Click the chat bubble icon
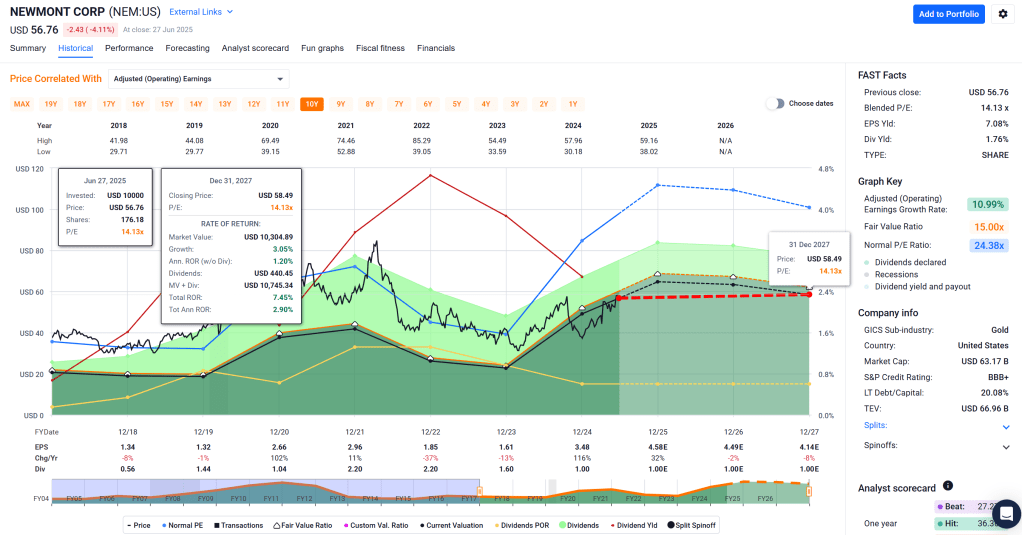This screenshot has width=1022, height=535. click(x=1007, y=513)
